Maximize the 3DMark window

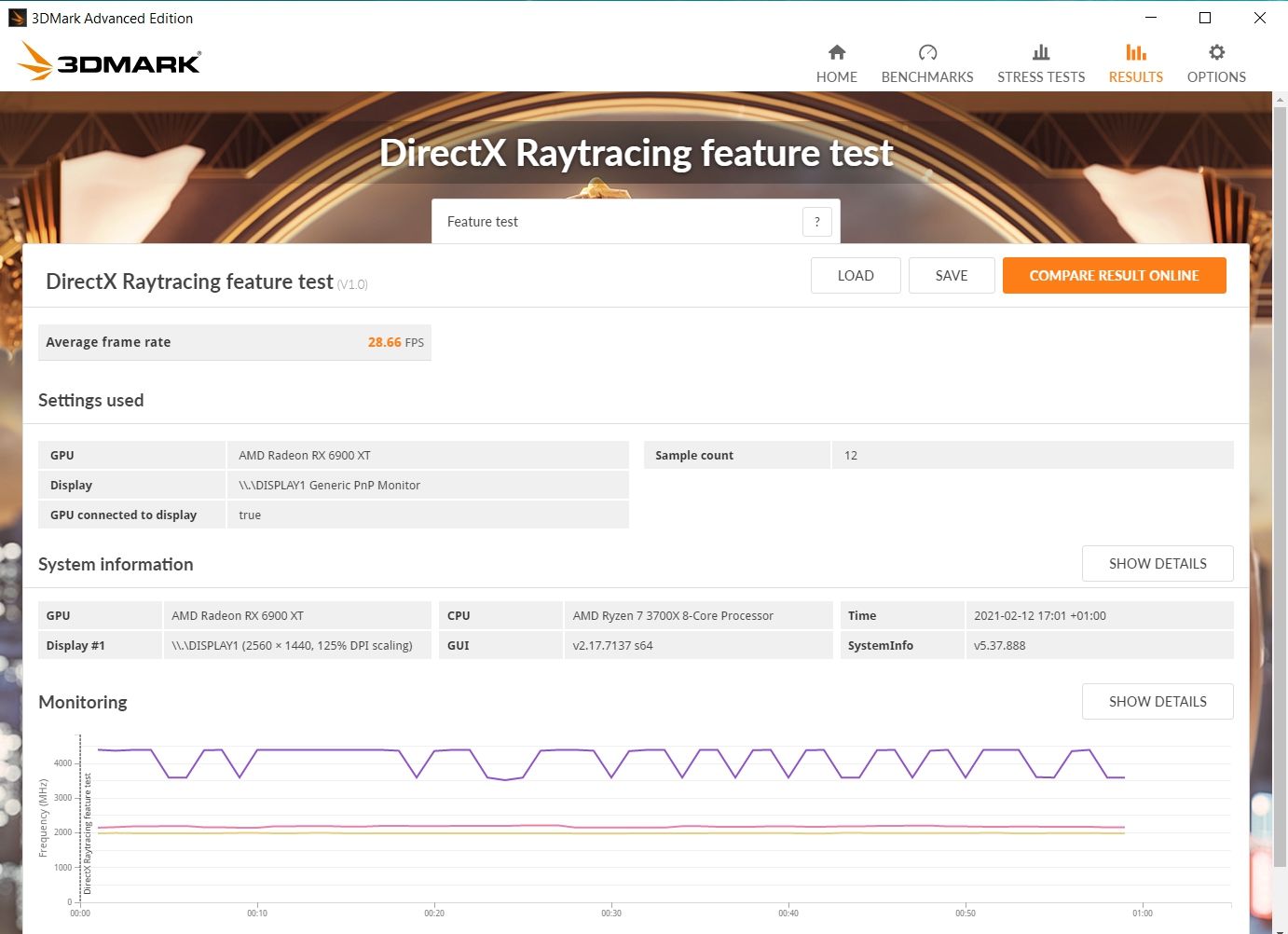[x=1205, y=18]
